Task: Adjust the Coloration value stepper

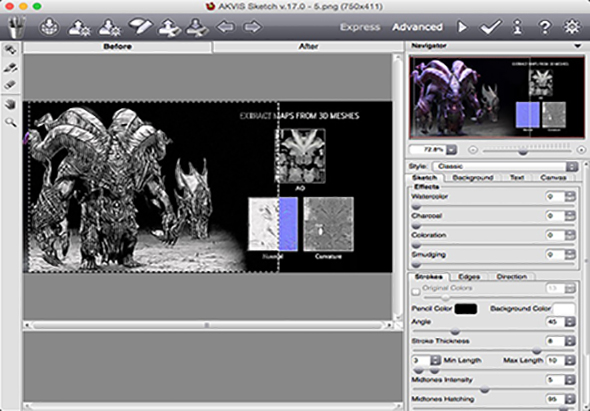Action: coord(570,235)
